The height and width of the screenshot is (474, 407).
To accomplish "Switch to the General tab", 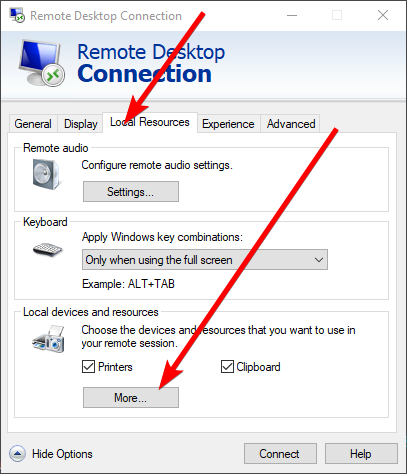I will pos(33,124).
